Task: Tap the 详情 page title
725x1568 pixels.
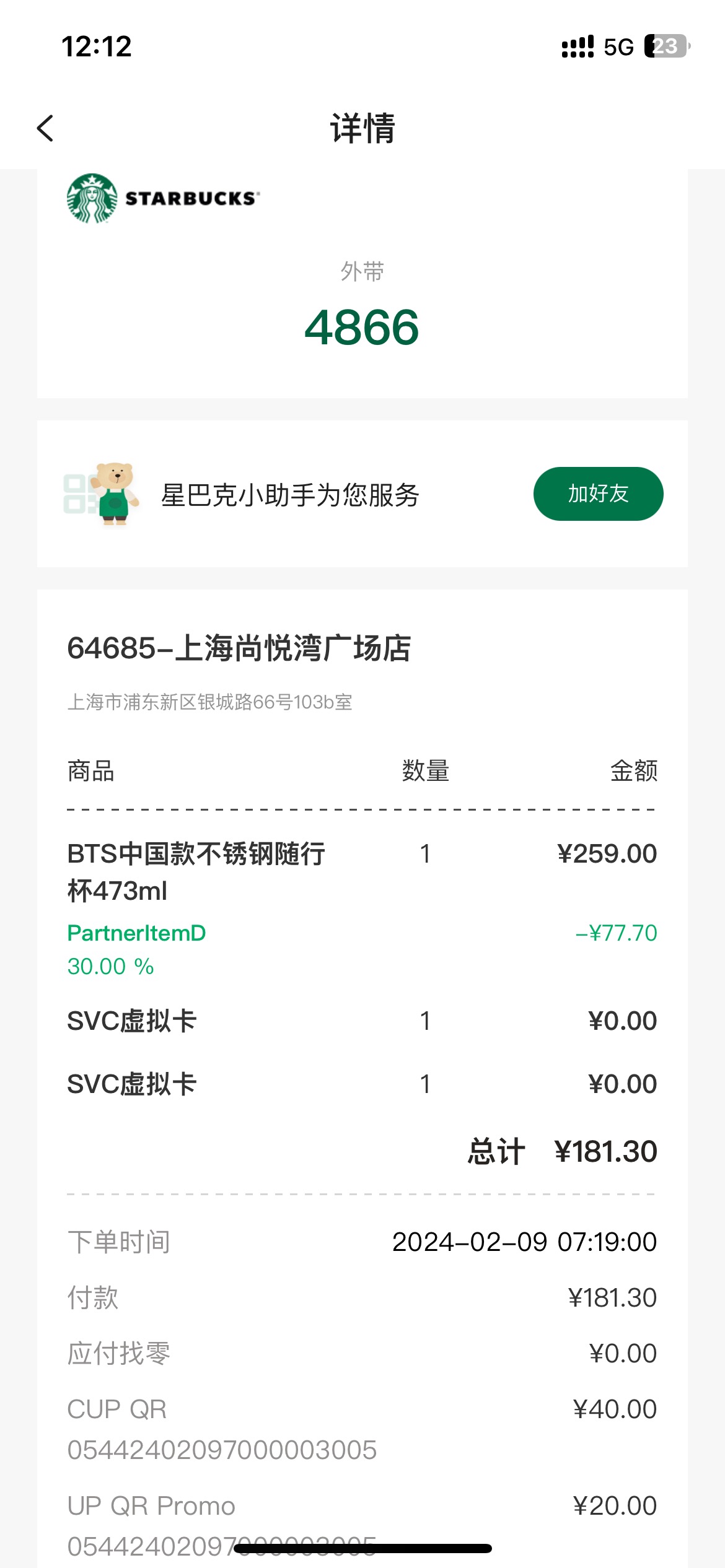Action: pos(362,128)
